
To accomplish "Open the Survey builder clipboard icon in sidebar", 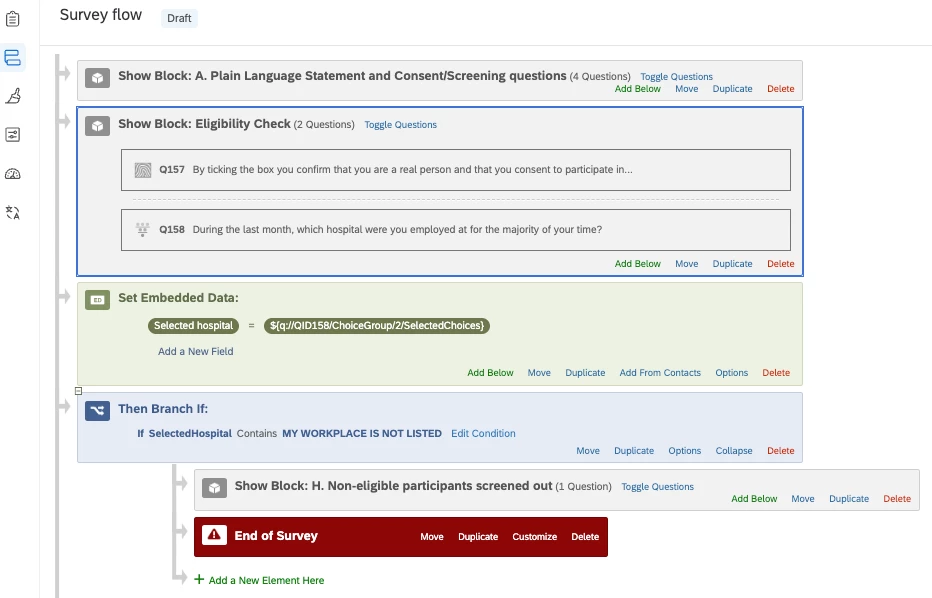I will pos(12,19).
